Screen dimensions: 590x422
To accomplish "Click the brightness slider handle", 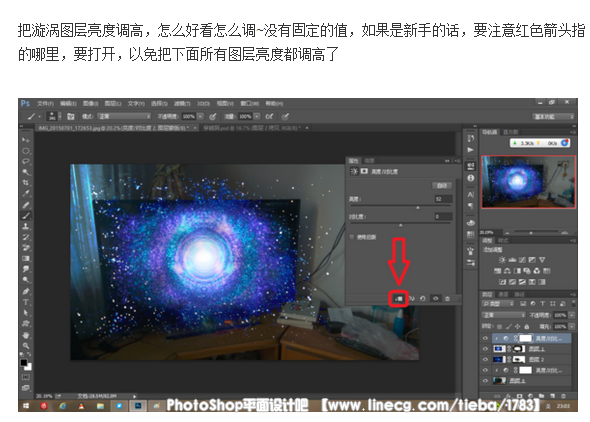I will tap(418, 207).
